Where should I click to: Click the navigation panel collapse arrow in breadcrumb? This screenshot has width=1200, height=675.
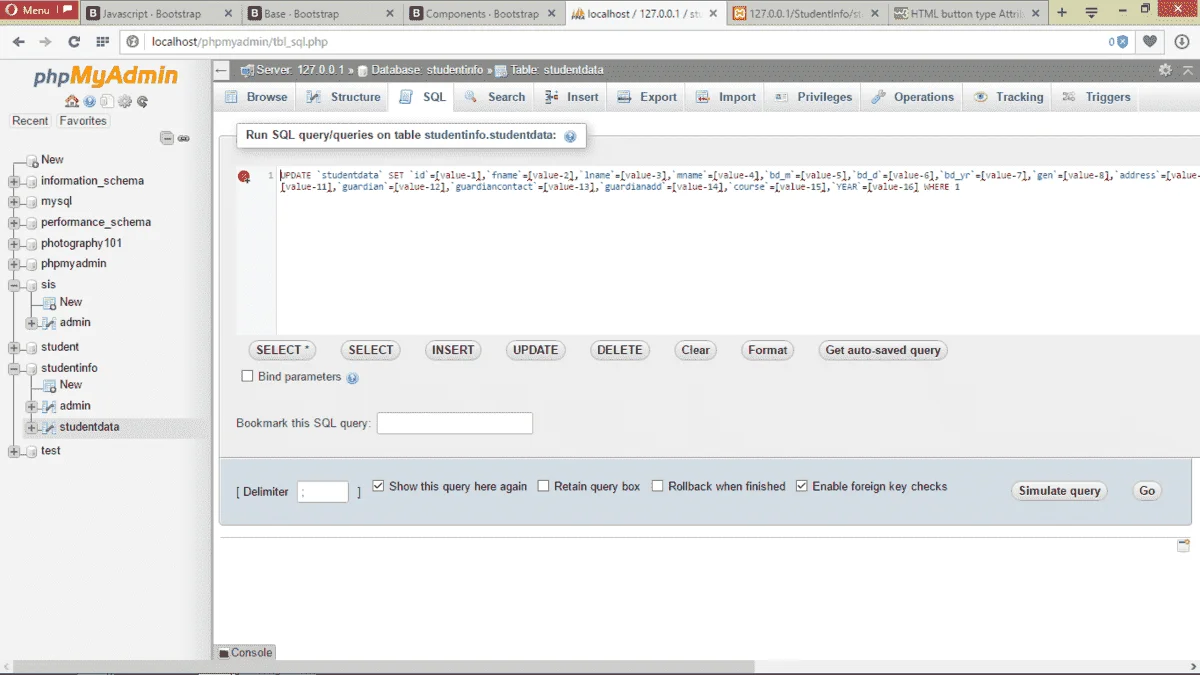click(x=222, y=70)
